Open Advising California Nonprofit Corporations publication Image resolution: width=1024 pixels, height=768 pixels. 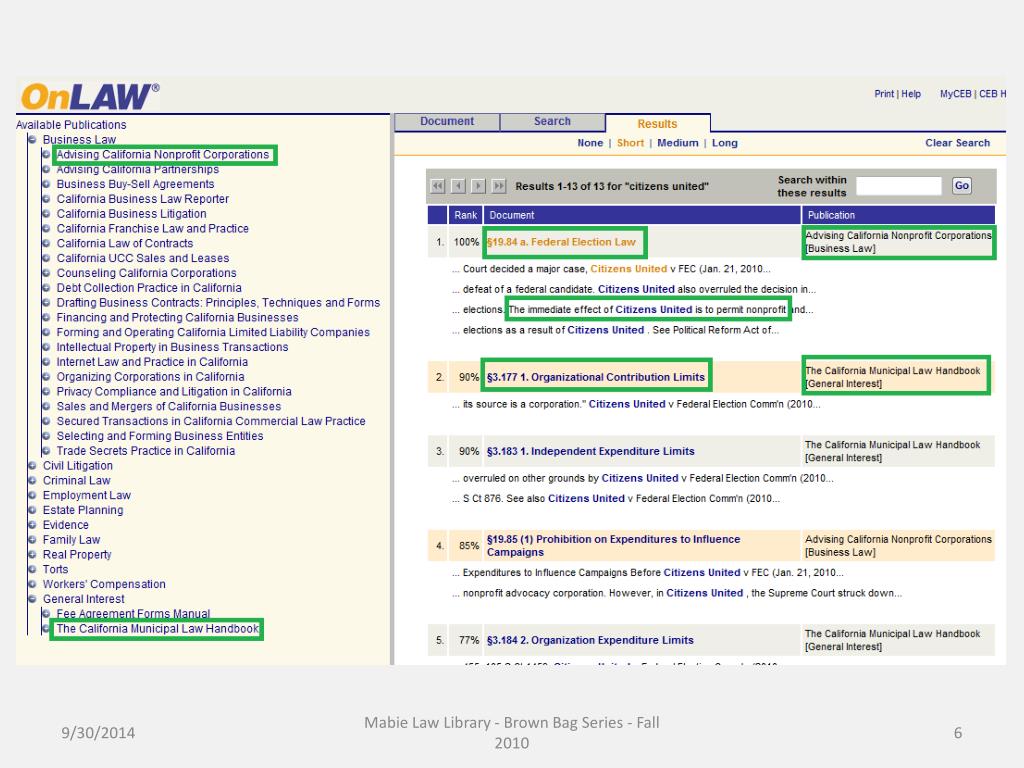(x=163, y=155)
